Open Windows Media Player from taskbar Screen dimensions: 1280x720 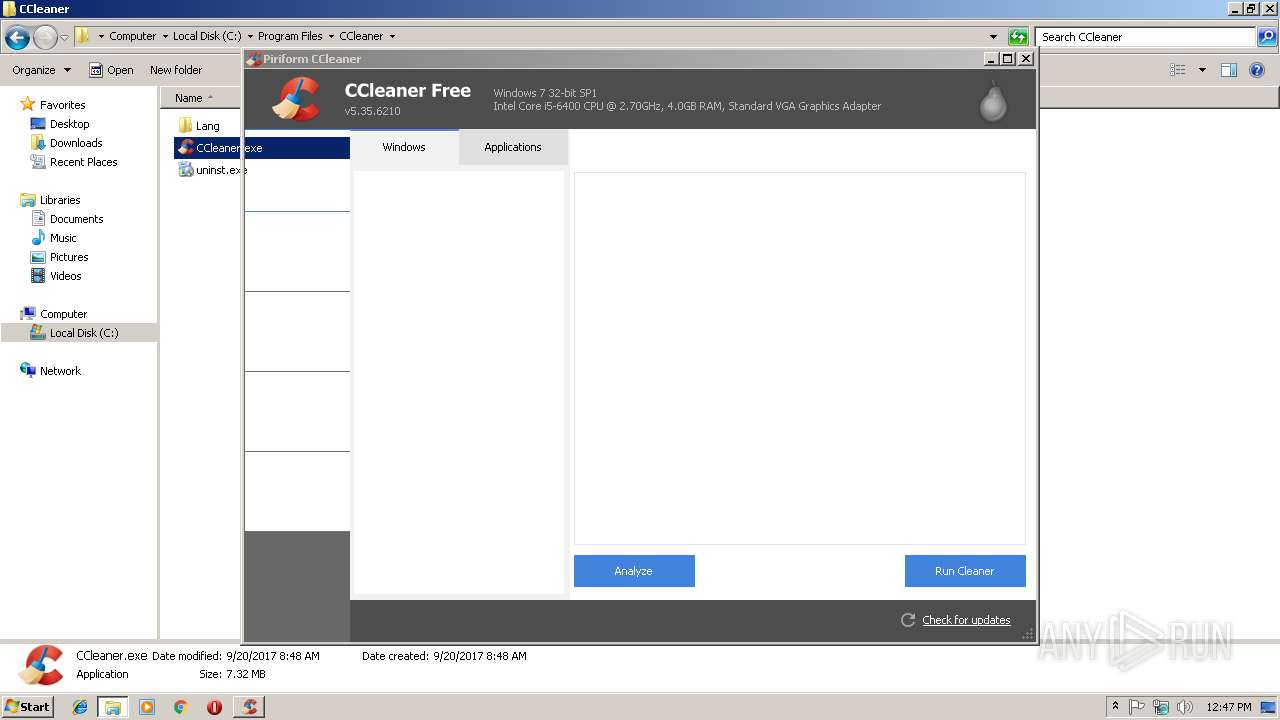click(x=147, y=707)
